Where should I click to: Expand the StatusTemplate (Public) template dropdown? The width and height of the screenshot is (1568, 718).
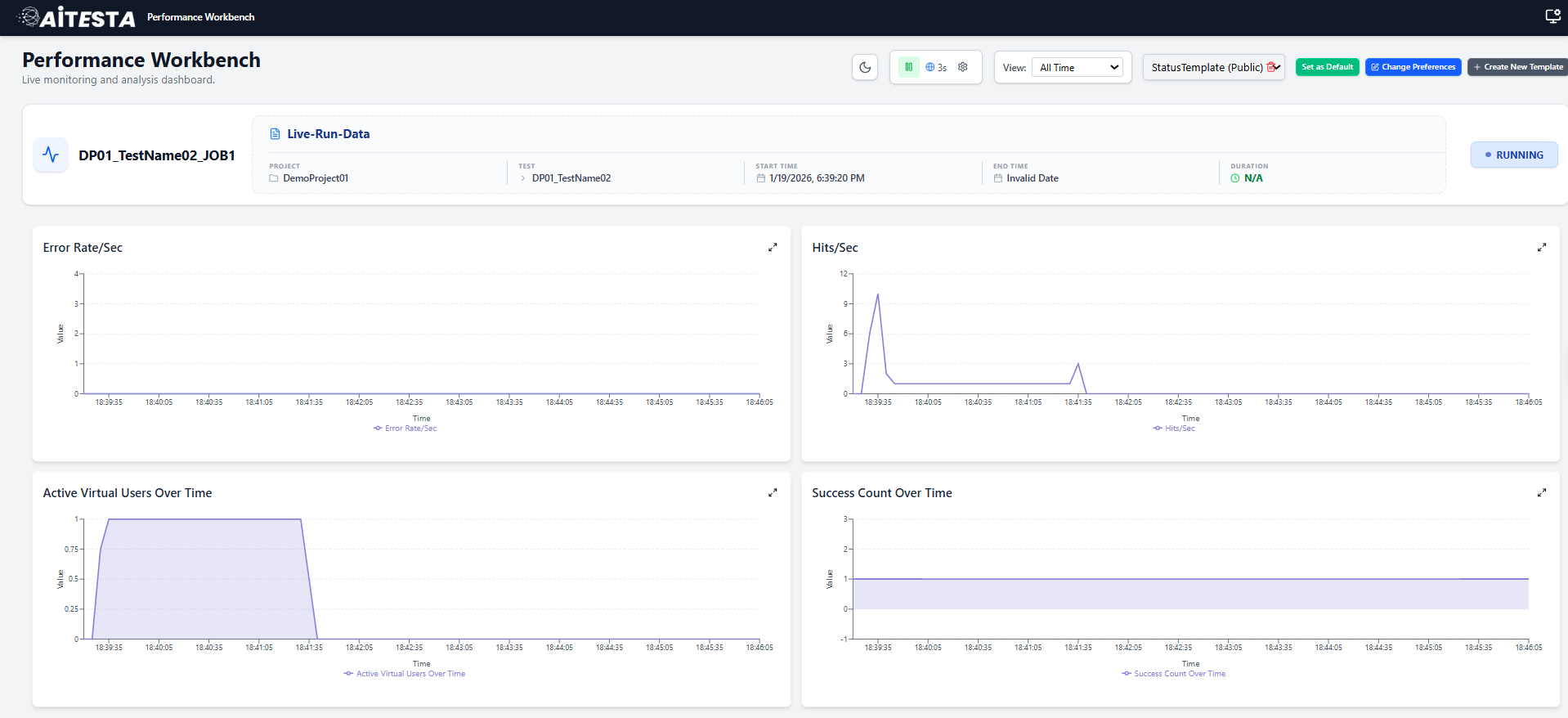(1206, 67)
